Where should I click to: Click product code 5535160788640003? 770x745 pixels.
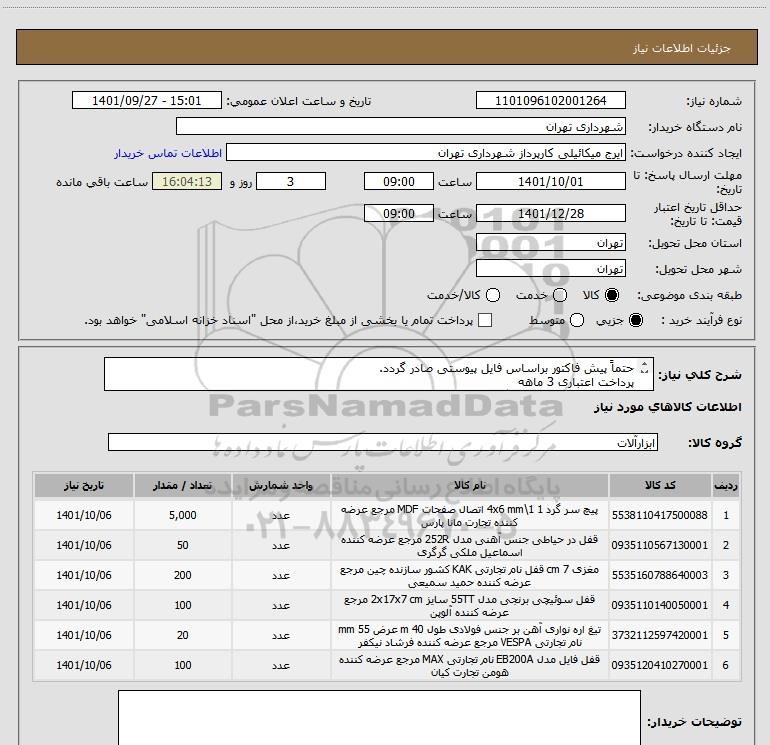tap(660, 575)
